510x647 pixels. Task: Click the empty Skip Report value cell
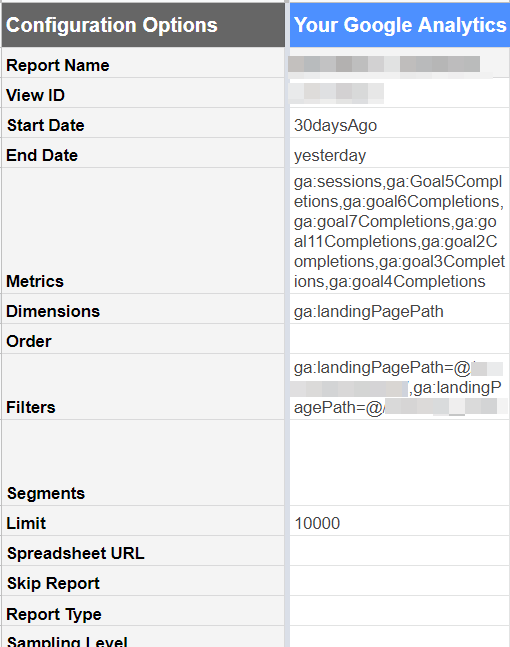(400, 581)
